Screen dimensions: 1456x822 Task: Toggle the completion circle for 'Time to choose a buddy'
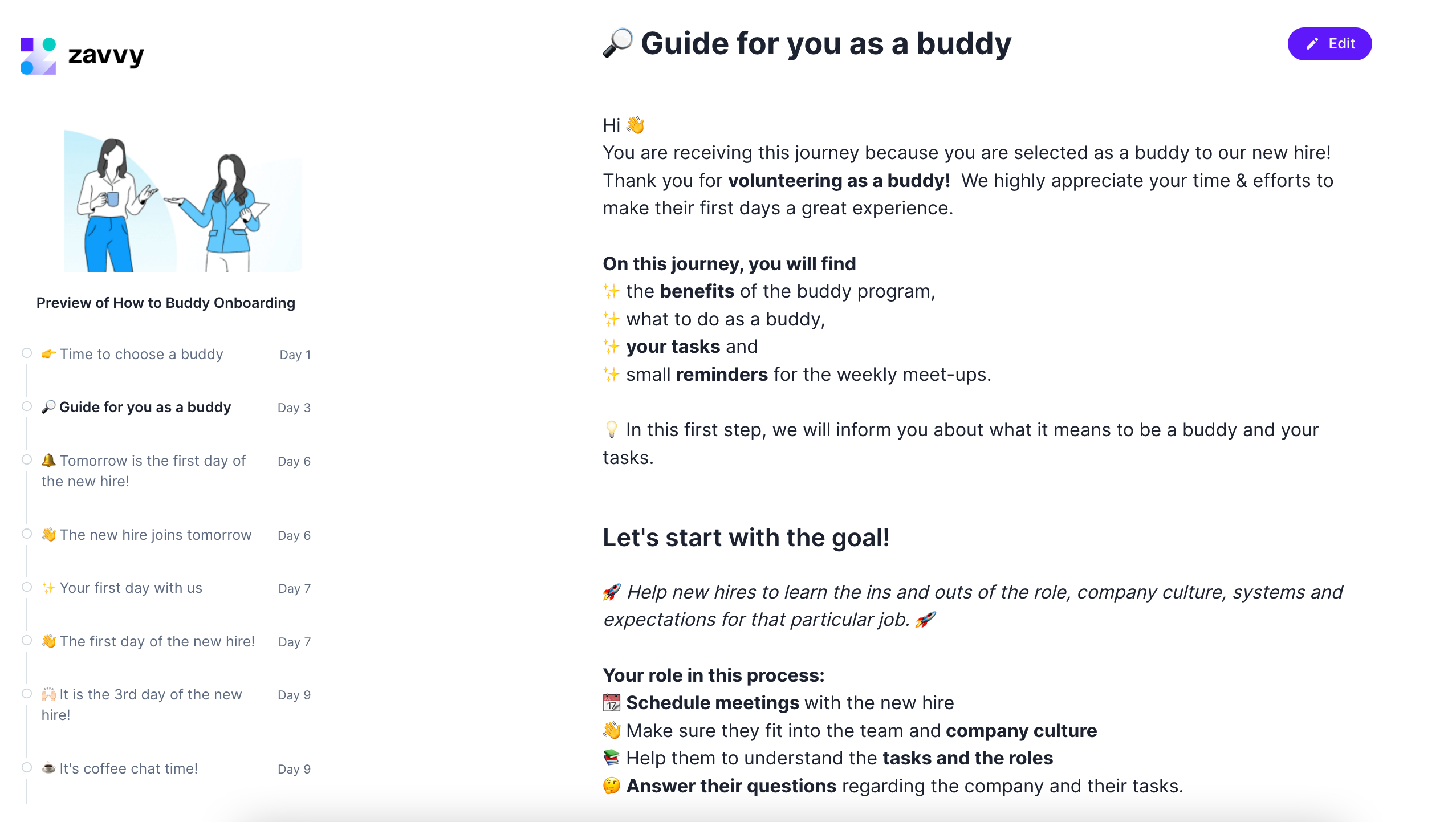26,353
